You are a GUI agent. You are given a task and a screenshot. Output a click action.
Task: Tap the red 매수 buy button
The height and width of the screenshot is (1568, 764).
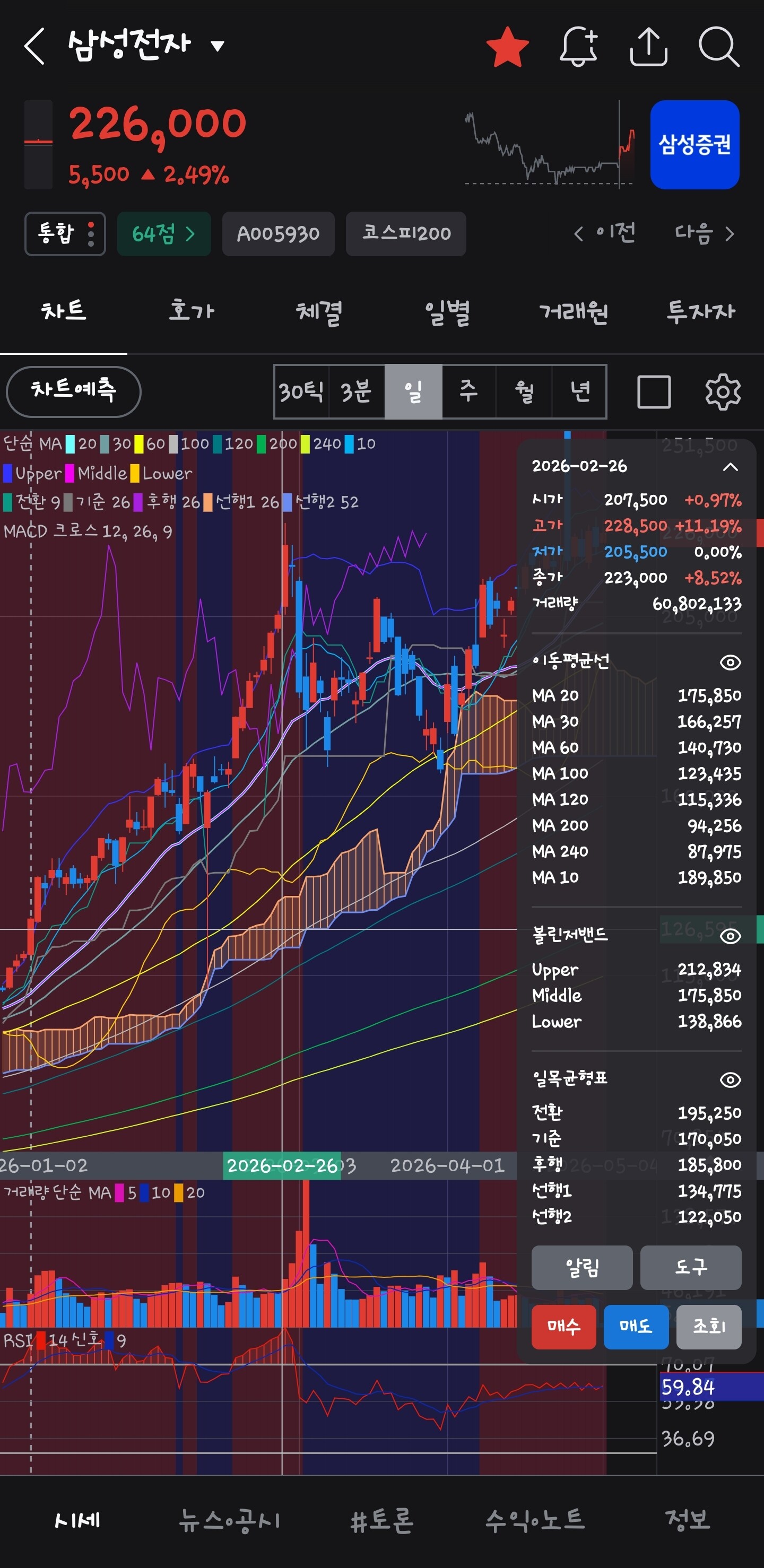564,1327
